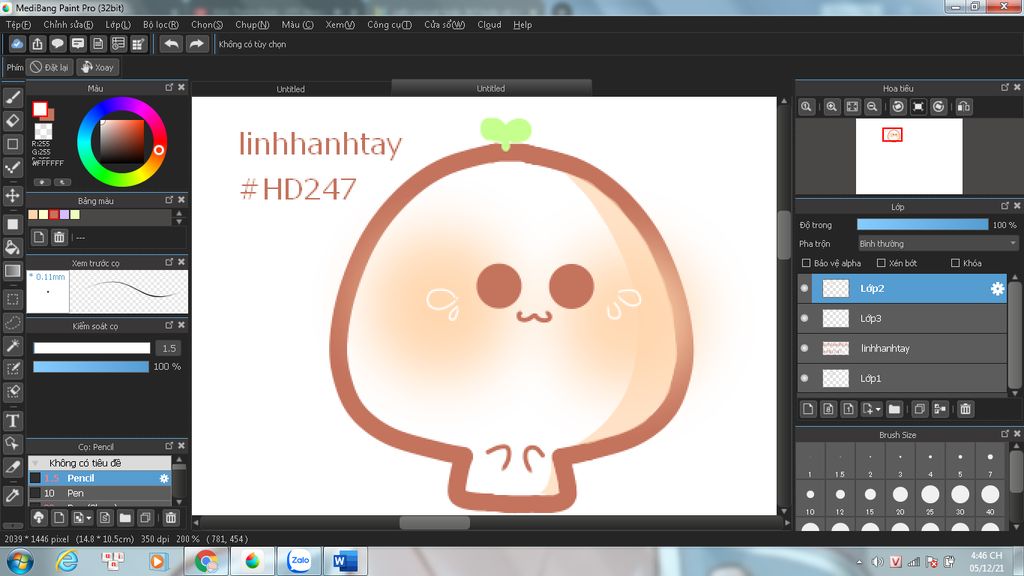Image resolution: width=1024 pixels, height=576 pixels.
Task: Click the brush size value field 1.5
Action: (169, 348)
